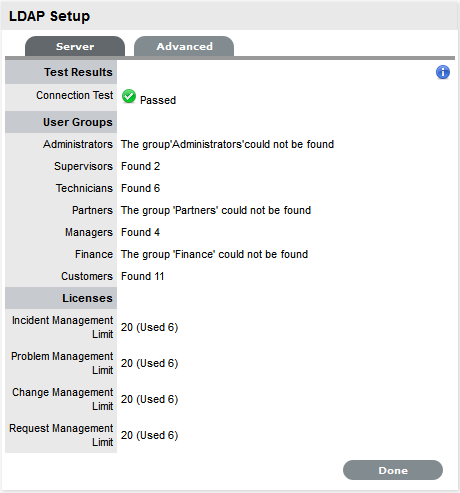Click the Incident Management Limit value
This screenshot has height=493, width=460.
pos(149,327)
